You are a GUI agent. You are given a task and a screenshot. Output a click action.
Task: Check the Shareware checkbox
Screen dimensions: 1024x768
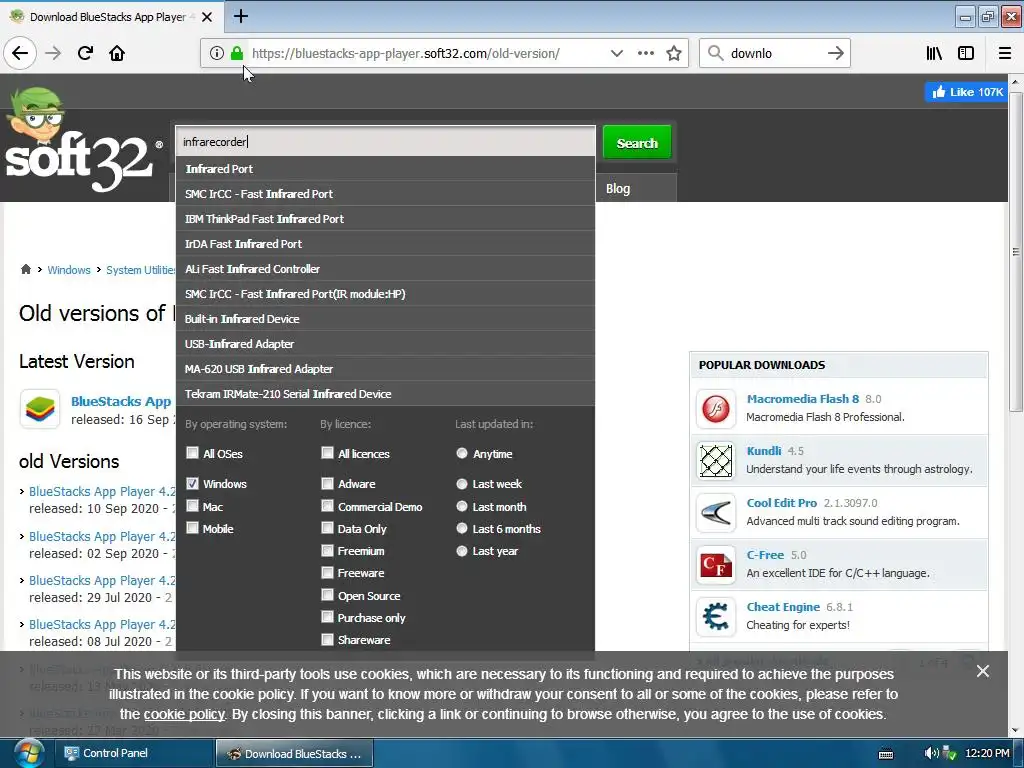[x=327, y=639]
